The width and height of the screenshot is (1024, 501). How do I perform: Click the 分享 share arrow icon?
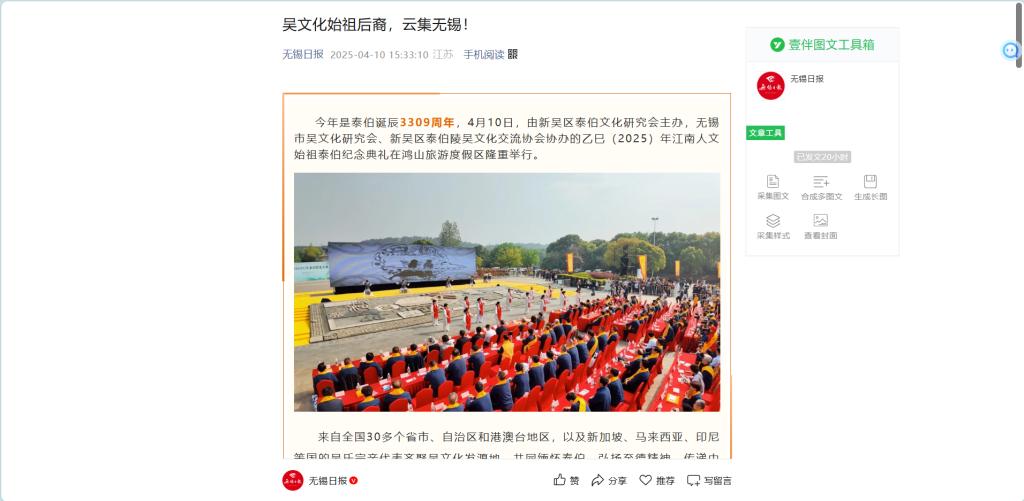[x=597, y=480]
